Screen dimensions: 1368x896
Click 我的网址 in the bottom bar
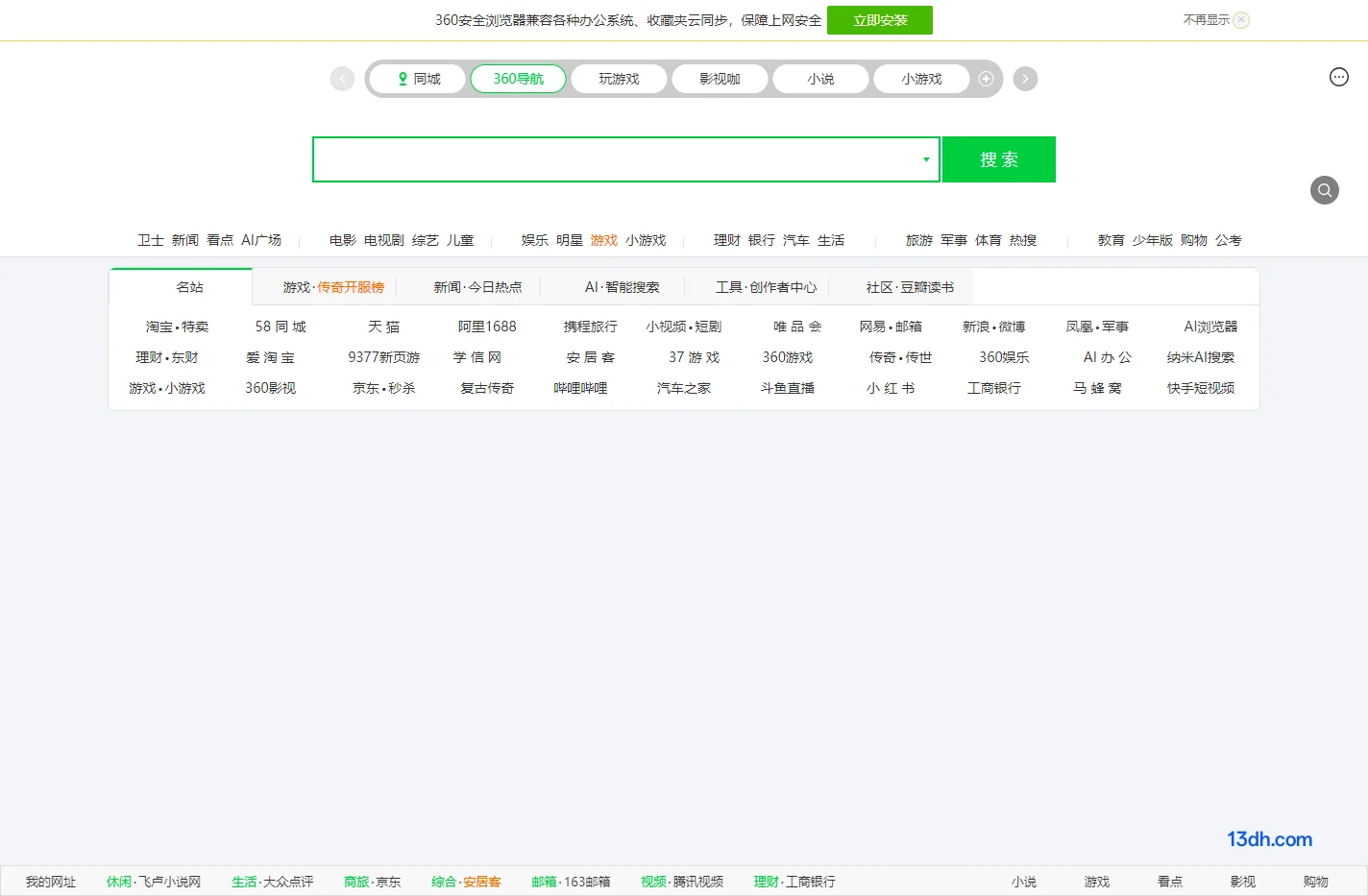(50, 882)
